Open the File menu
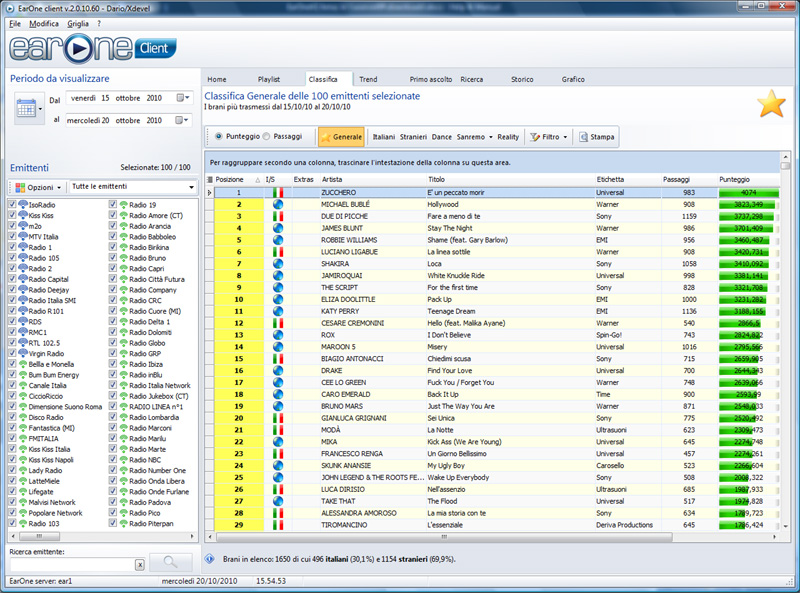800x593 pixels. coord(15,23)
